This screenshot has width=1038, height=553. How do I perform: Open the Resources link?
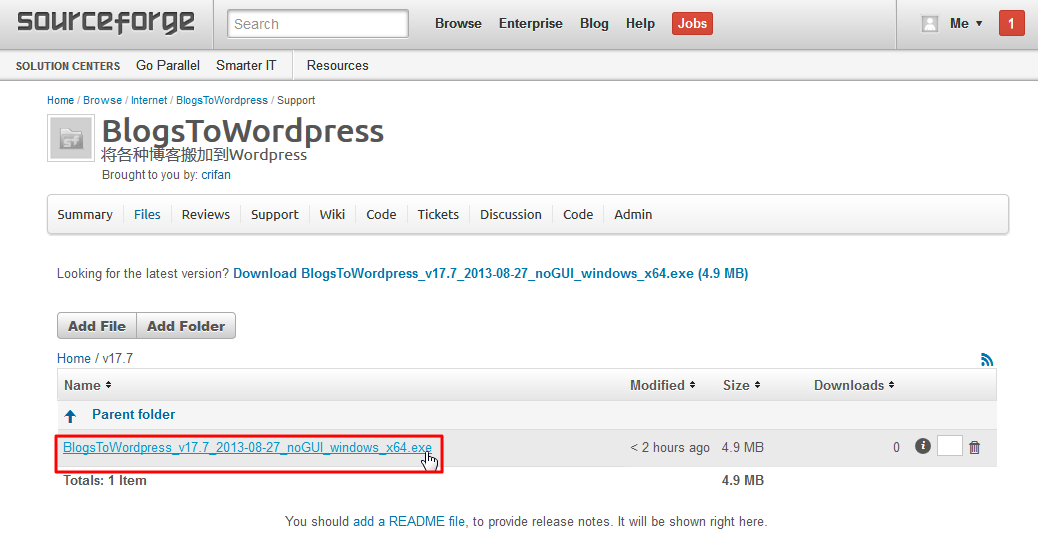point(337,66)
